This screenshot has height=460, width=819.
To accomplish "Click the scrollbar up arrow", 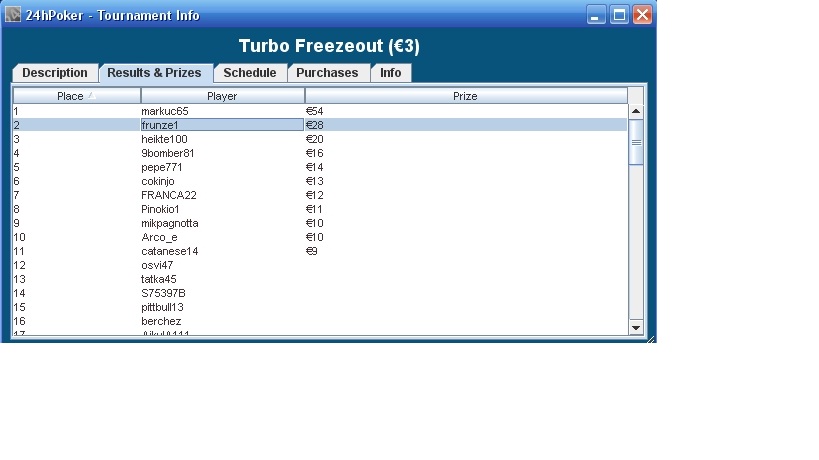I will pos(636,111).
